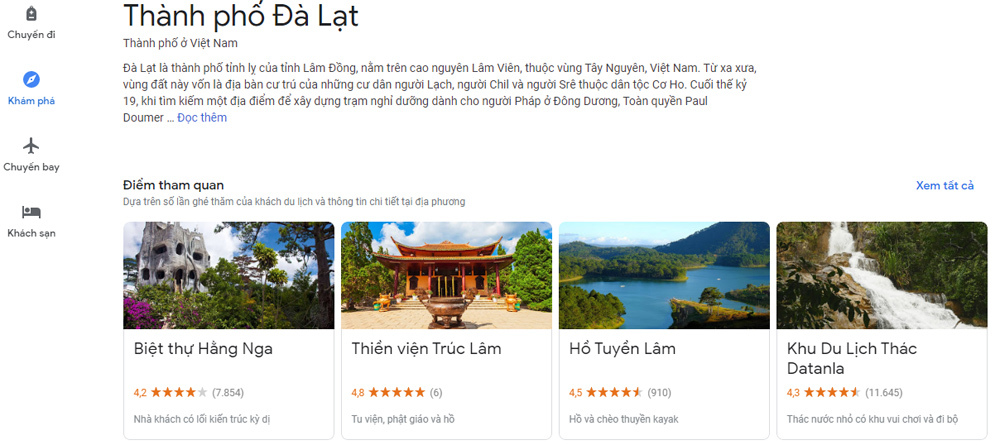Screen dimensions: 1000x445
Task: Click the Biệt thự Hằng Nga title
Action: (203, 349)
